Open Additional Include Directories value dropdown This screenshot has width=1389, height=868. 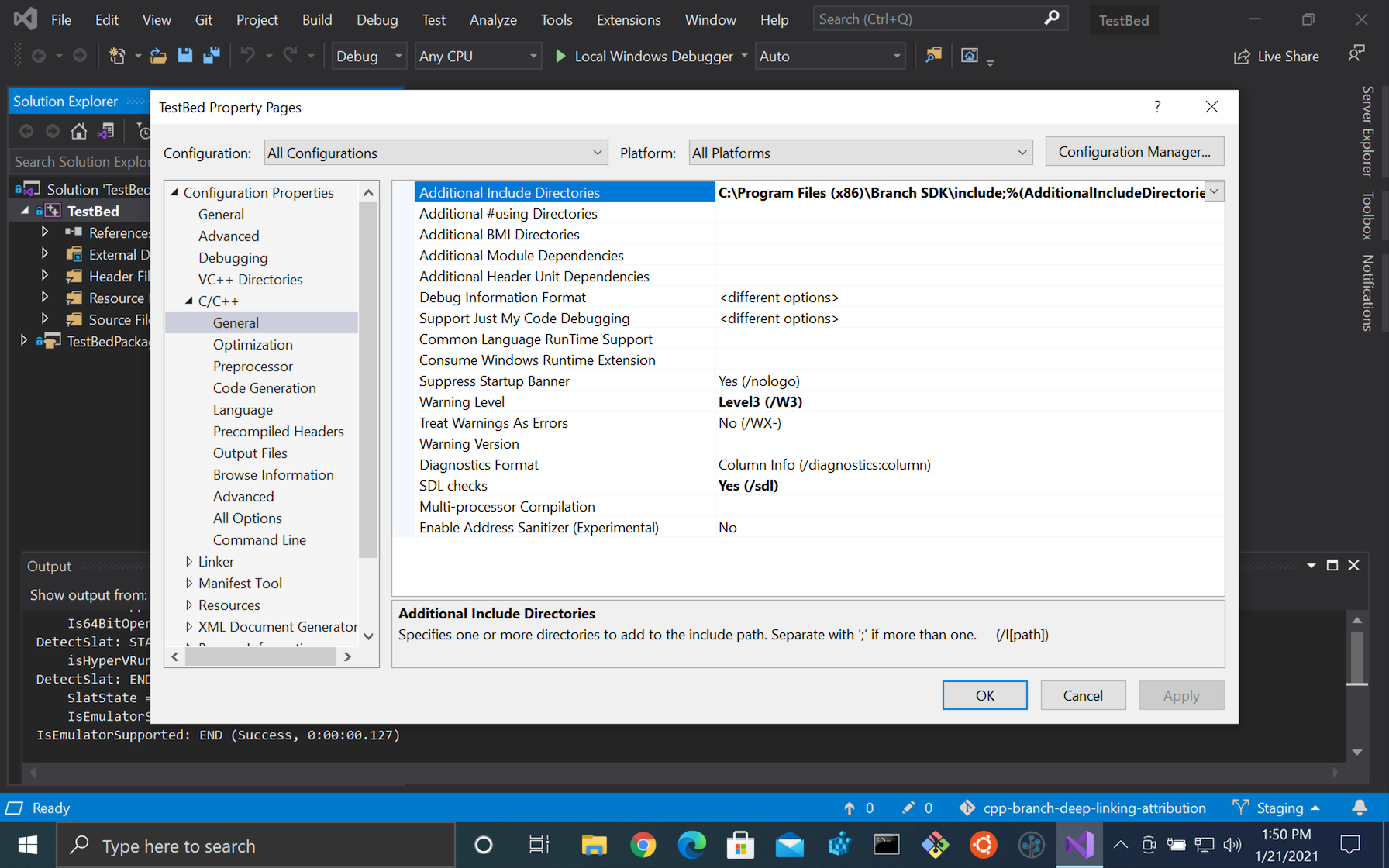(x=1215, y=191)
